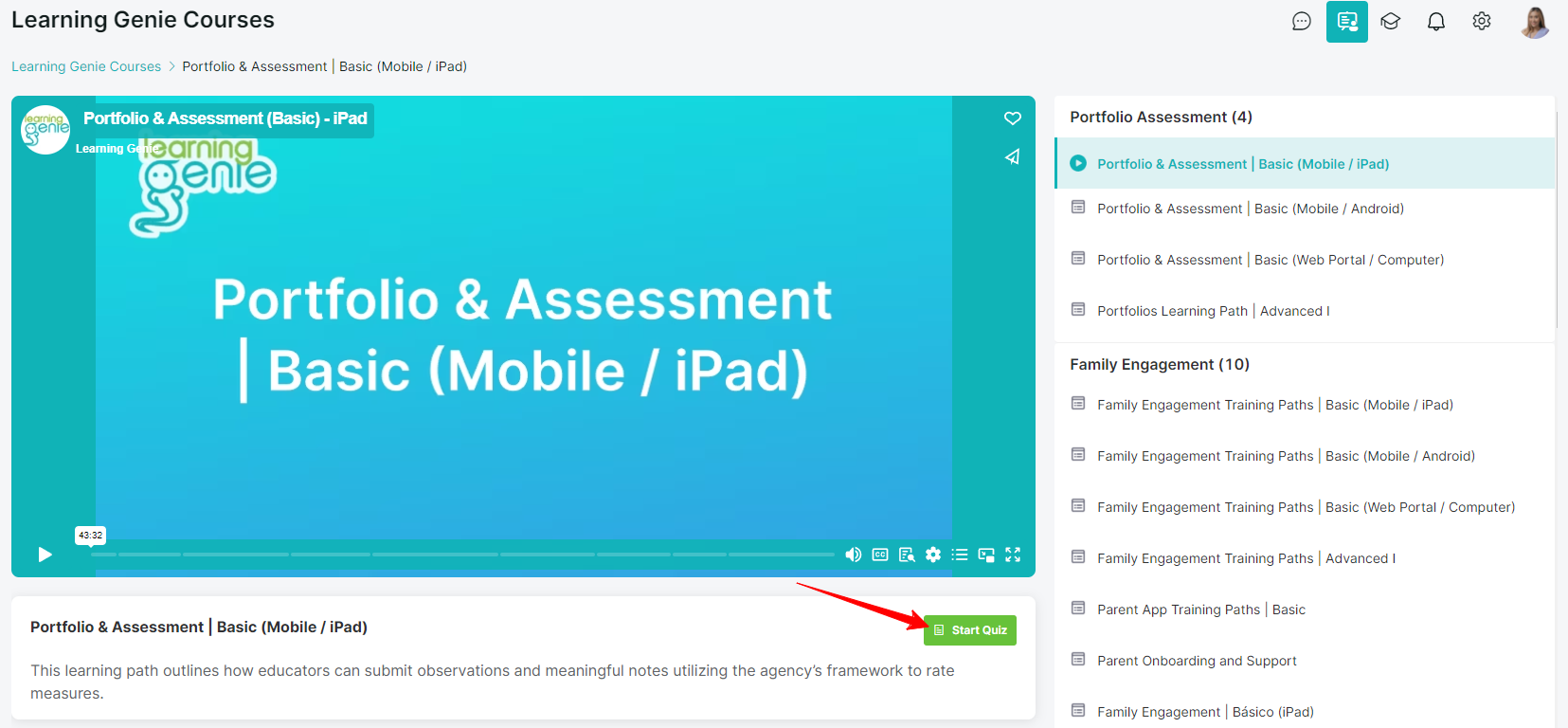
Task: Click the Portfolio Assessment (4) section header
Action: [1162, 117]
